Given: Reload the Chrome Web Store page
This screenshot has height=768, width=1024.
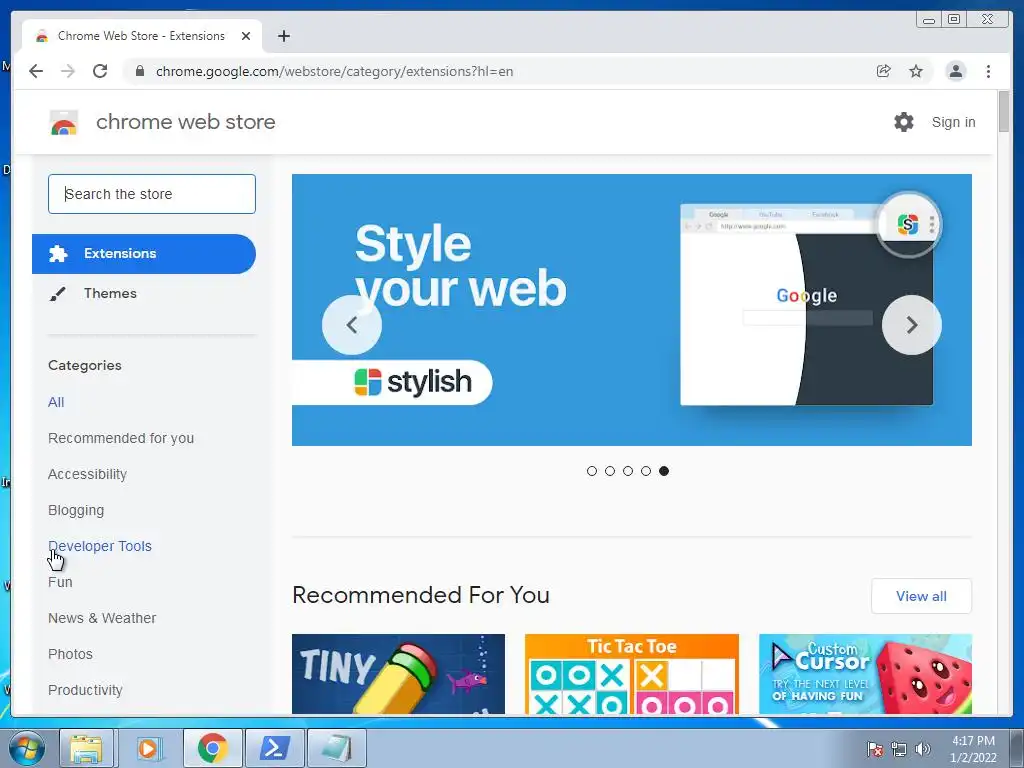Looking at the screenshot, I should [100, 71].
